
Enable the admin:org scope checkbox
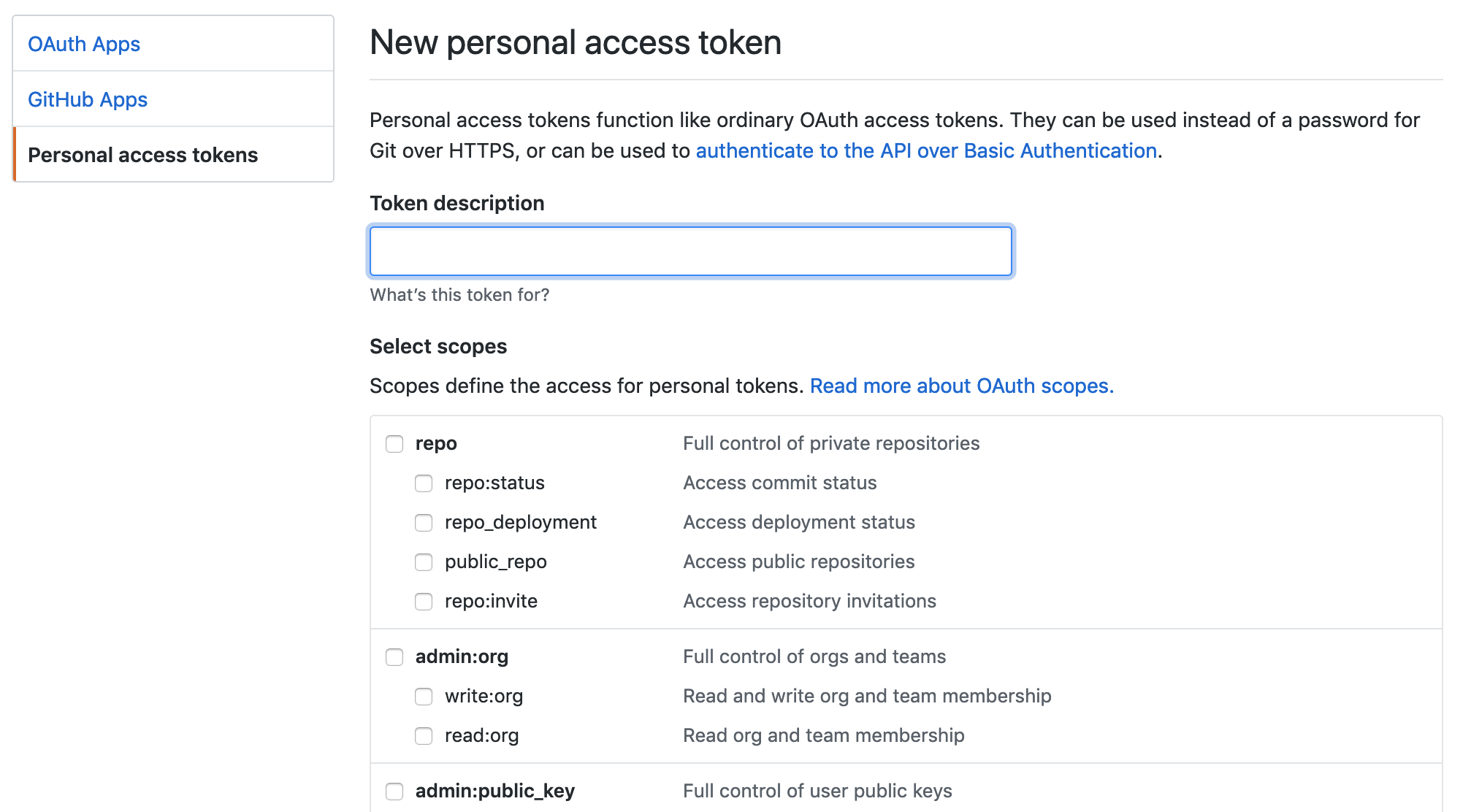394,656
